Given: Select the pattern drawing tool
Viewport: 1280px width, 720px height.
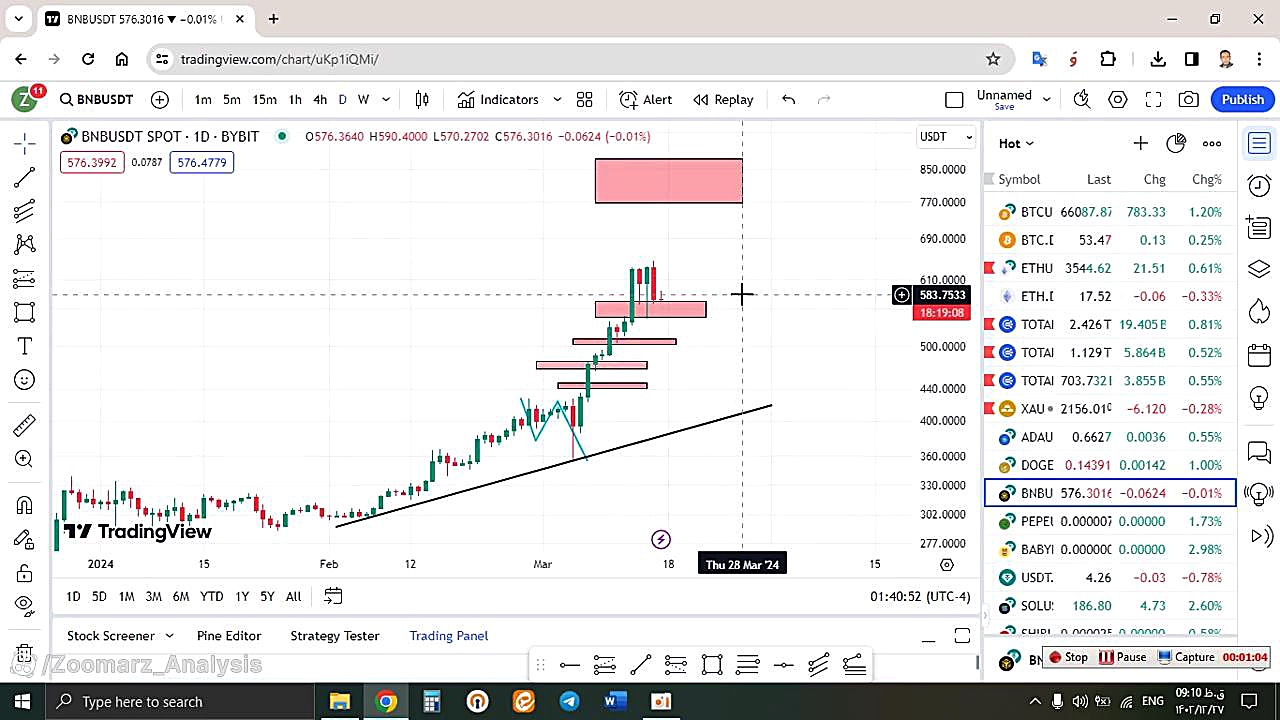Looking at the screenshot, I should [25, 244].
